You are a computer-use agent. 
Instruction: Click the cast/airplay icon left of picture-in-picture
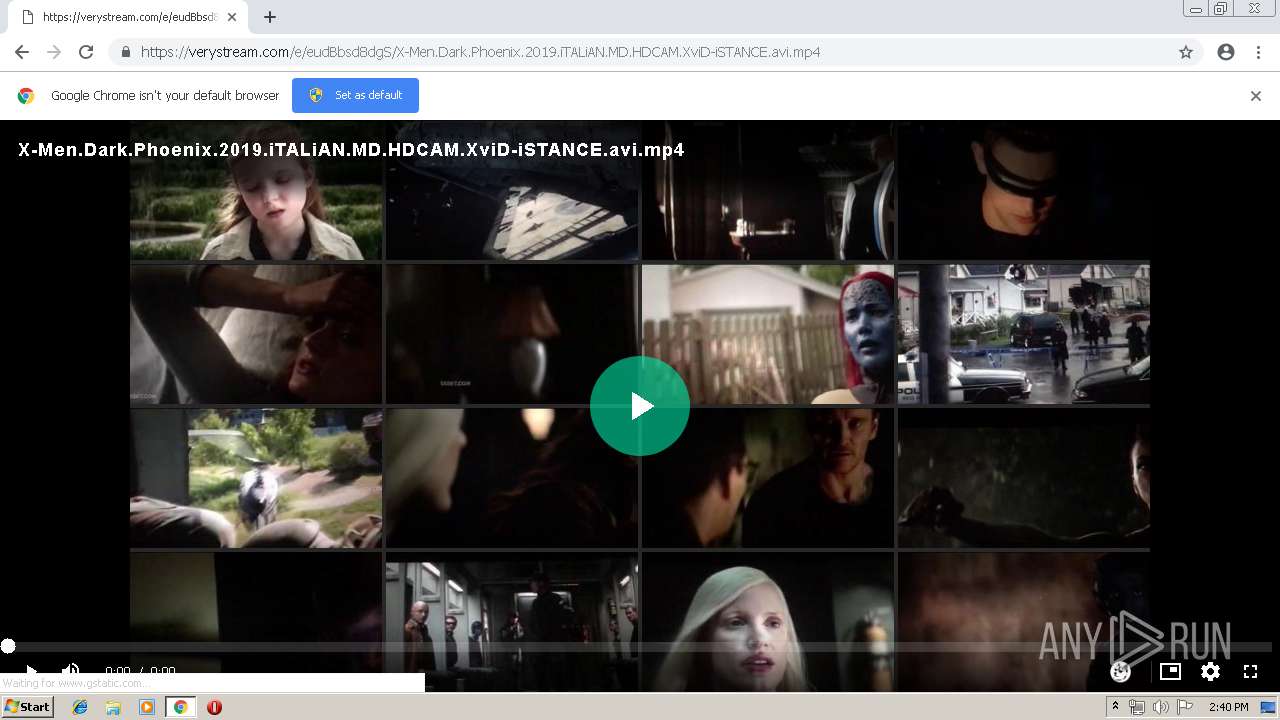click(x=1121, y=671)
